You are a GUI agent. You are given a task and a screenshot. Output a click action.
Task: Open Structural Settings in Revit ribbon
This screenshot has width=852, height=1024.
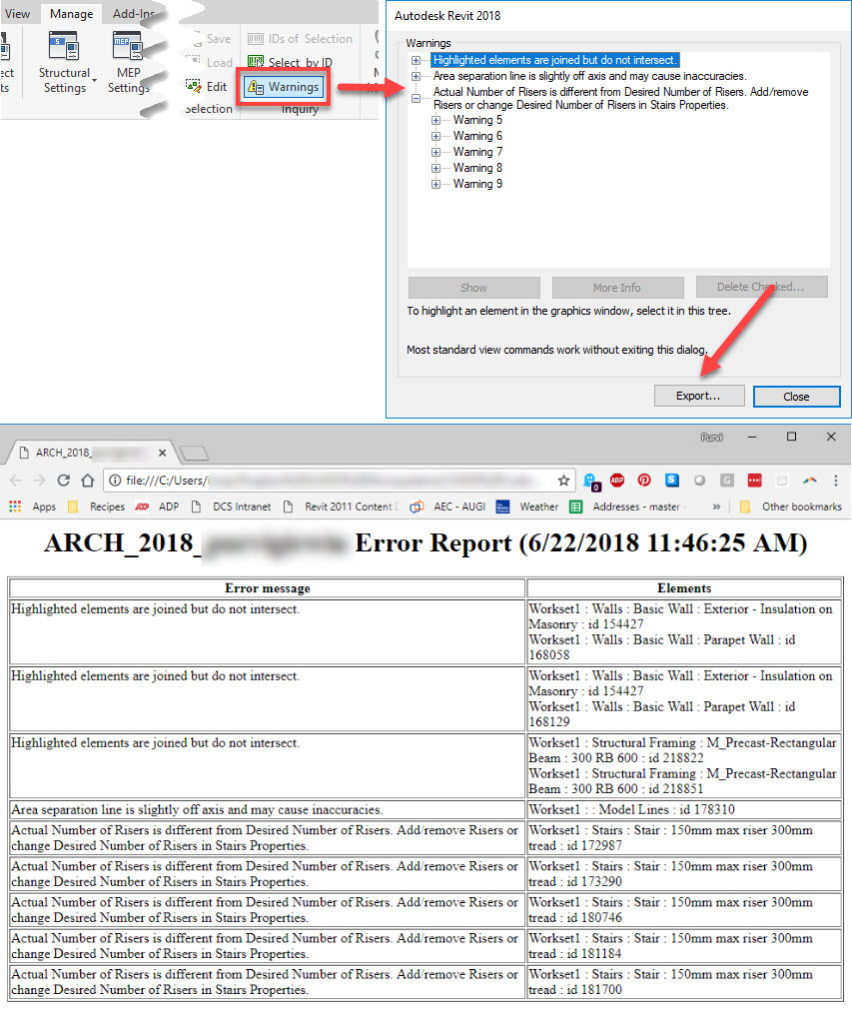coord(64,62)
